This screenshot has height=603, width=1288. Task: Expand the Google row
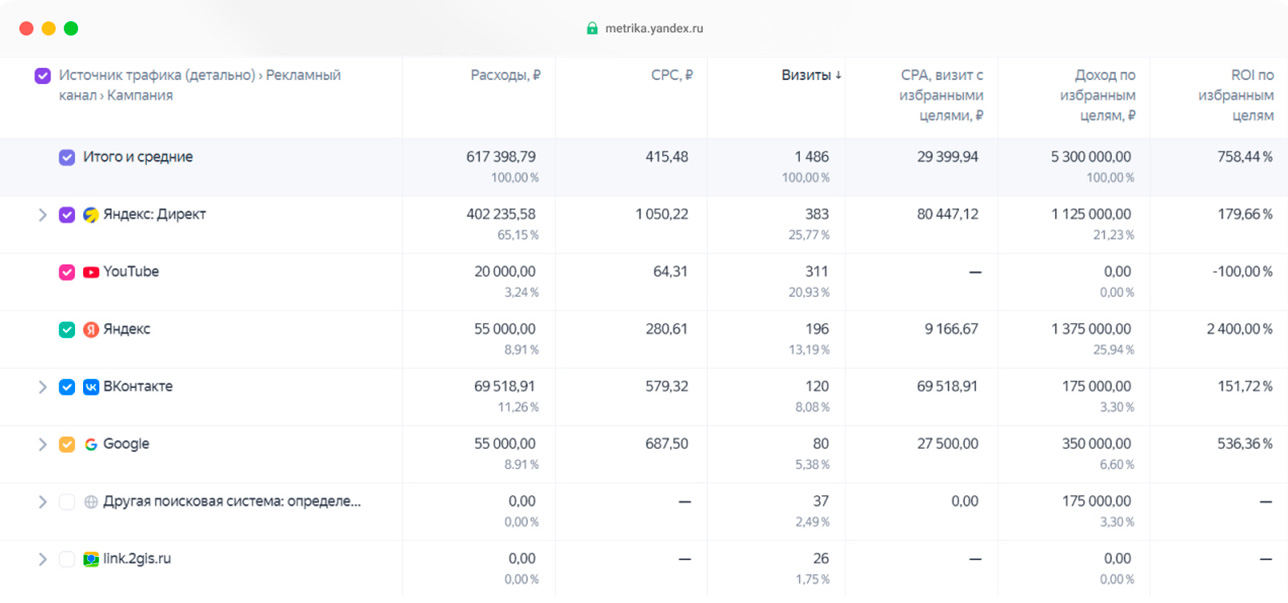42,444
